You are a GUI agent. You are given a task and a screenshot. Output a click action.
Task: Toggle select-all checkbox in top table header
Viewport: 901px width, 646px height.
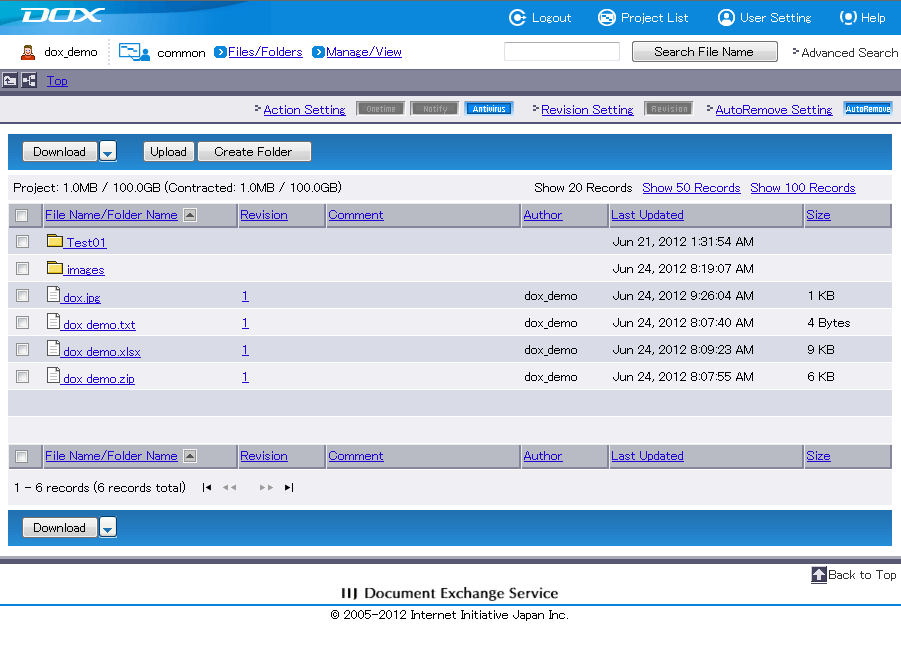(x=22, y=215)
